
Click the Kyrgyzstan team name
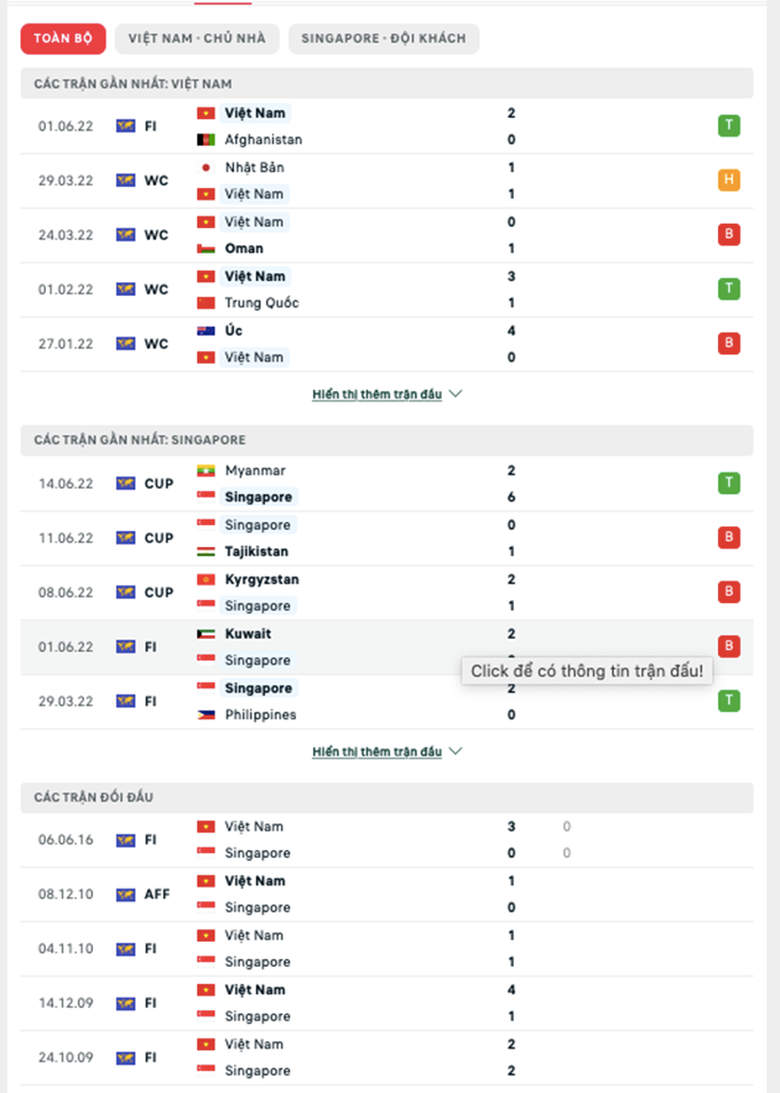pos(262,580)
